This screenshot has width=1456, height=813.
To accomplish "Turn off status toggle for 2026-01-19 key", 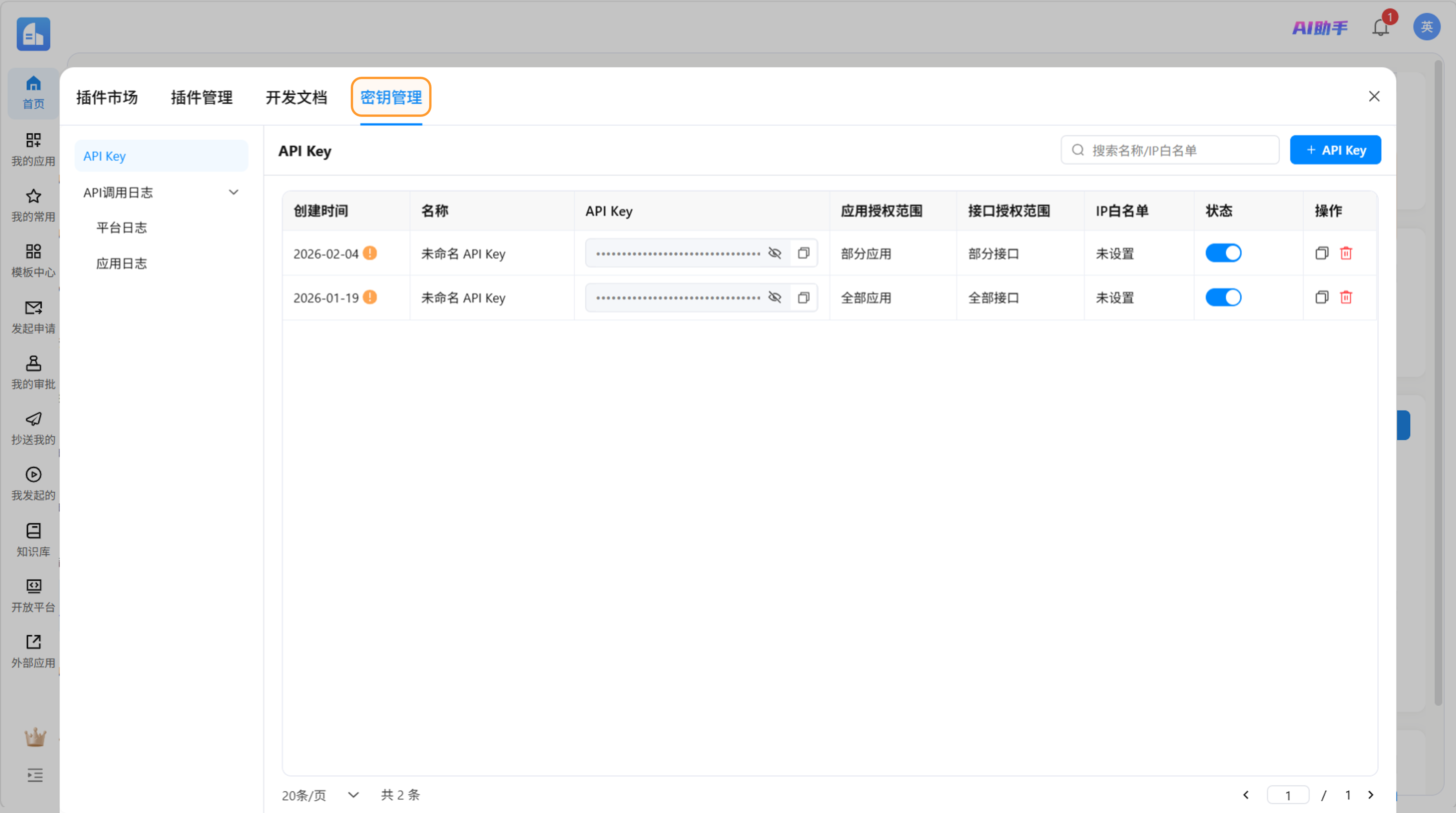I will (x=1223, y=297).
